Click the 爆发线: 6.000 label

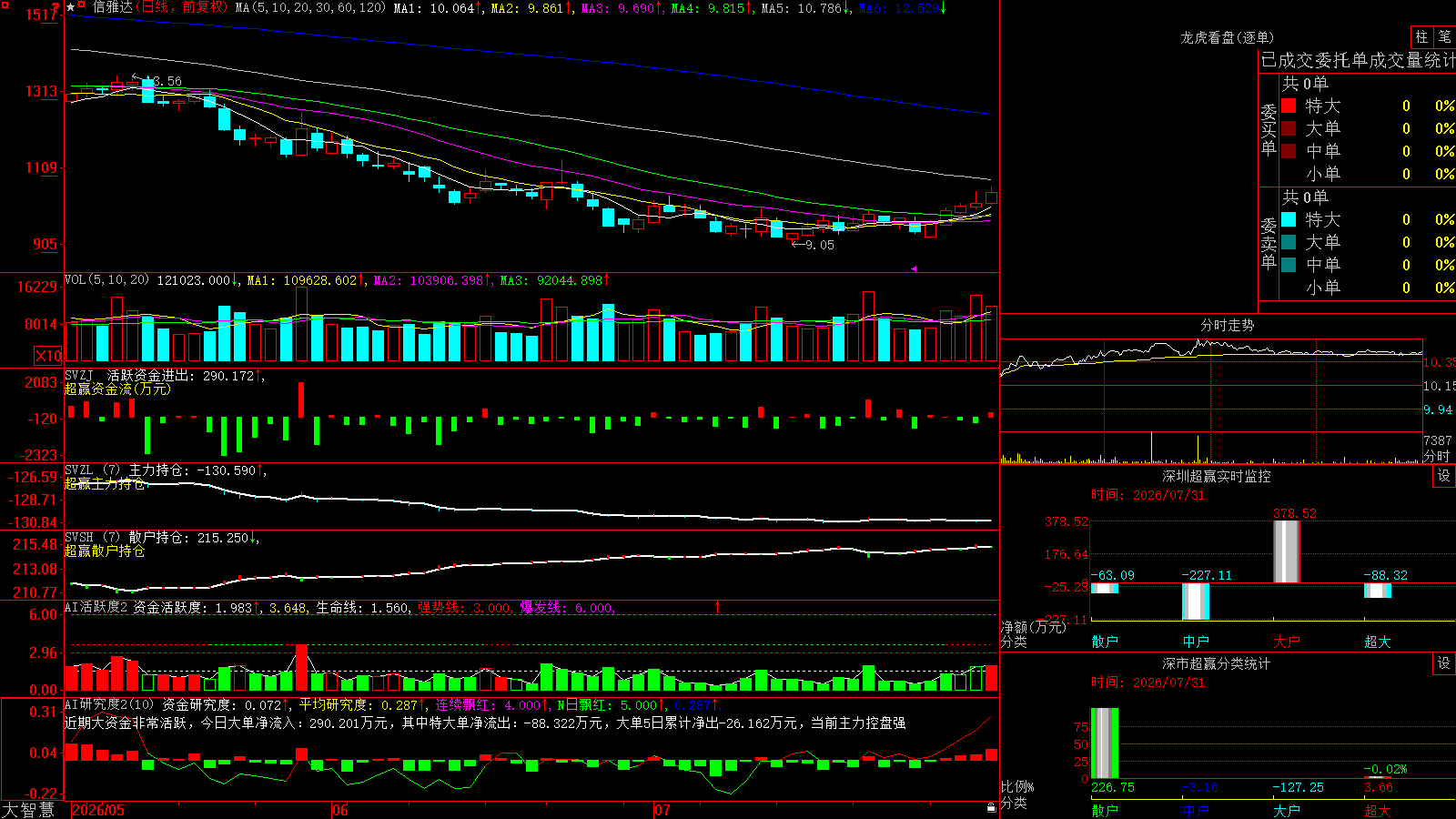click(x=567, y=607)
